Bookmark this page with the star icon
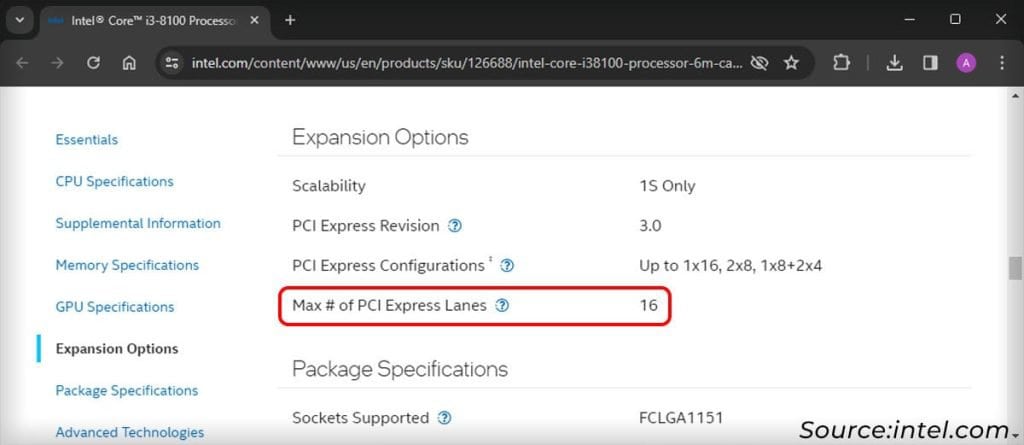1024x445 pixels. pyautogui.click(x=791, y=62)
